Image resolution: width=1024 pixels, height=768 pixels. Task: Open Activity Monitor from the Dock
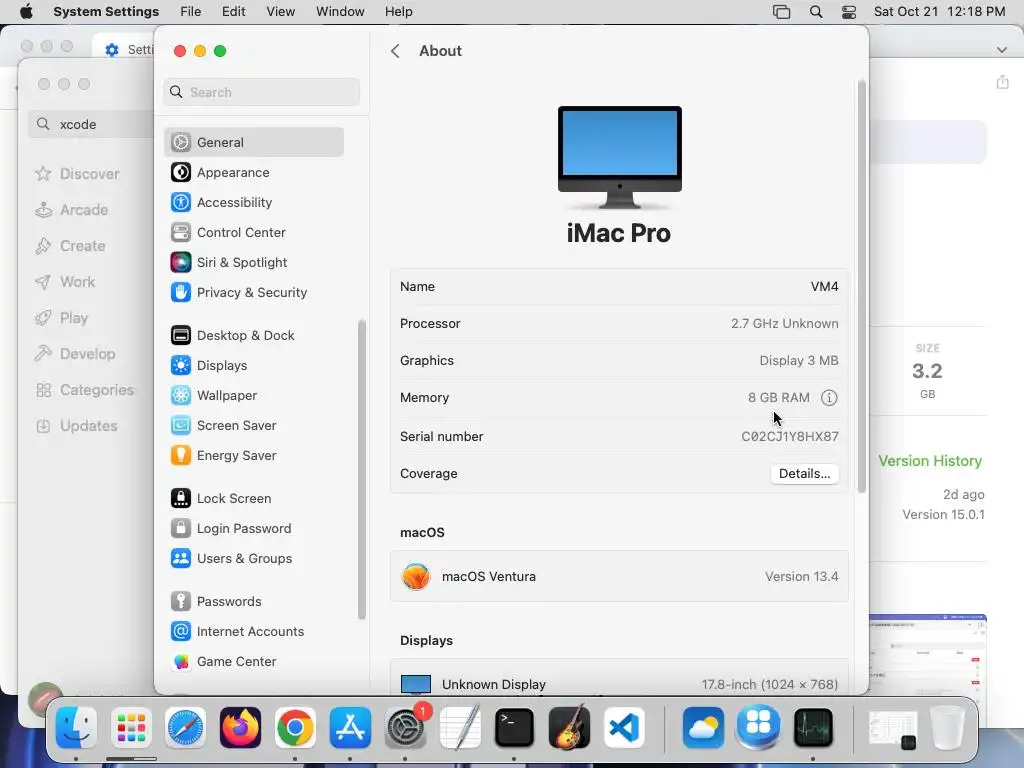point(813,728)
